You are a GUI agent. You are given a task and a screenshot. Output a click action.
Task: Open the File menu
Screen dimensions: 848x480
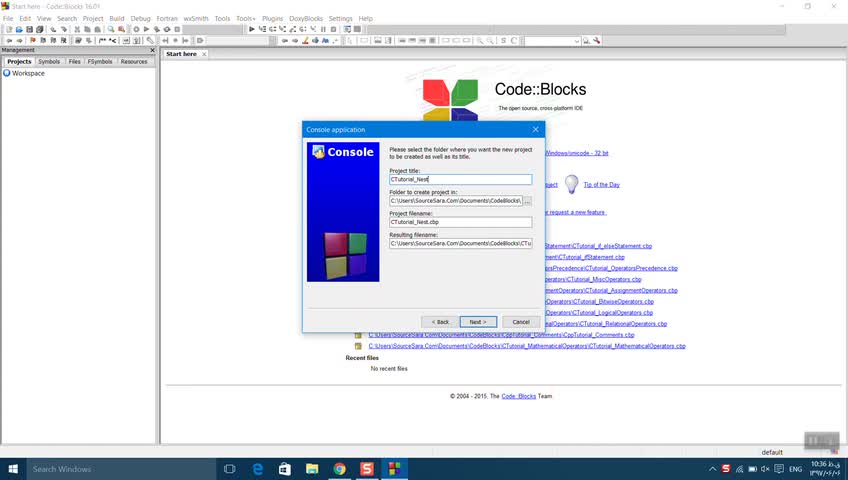tap(8, 18)
